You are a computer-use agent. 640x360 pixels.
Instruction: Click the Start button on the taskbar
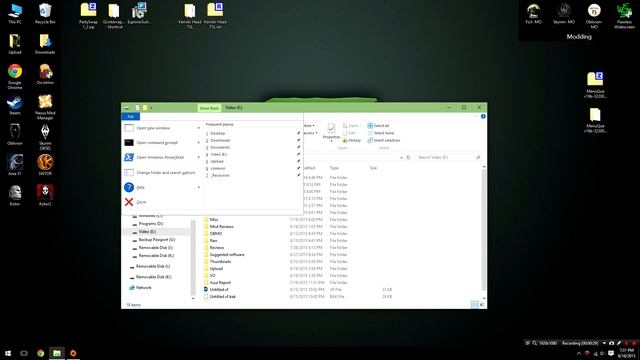click(8, 353)
